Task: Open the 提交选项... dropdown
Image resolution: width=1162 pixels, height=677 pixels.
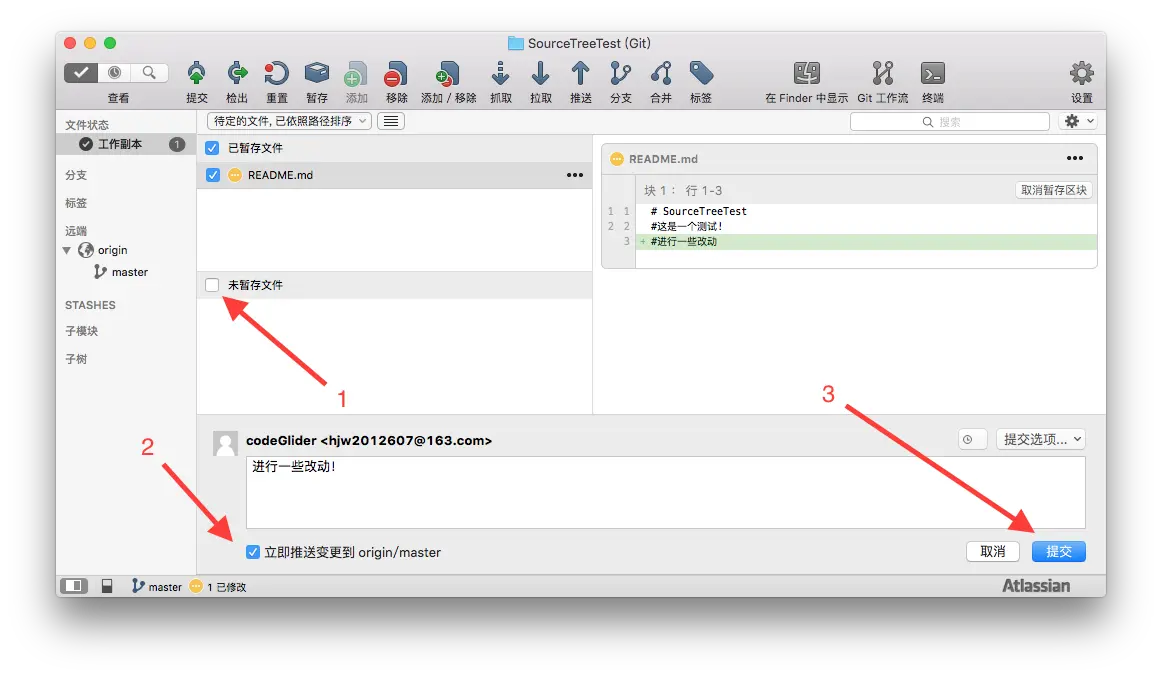Action: pyautogui.click(x=1040, y=439)
